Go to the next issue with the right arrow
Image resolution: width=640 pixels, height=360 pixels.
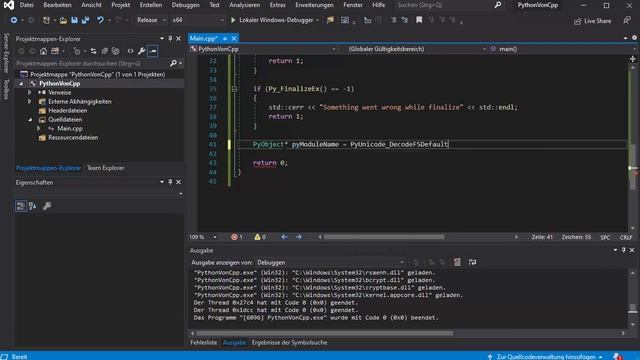(x=299, y=237)
